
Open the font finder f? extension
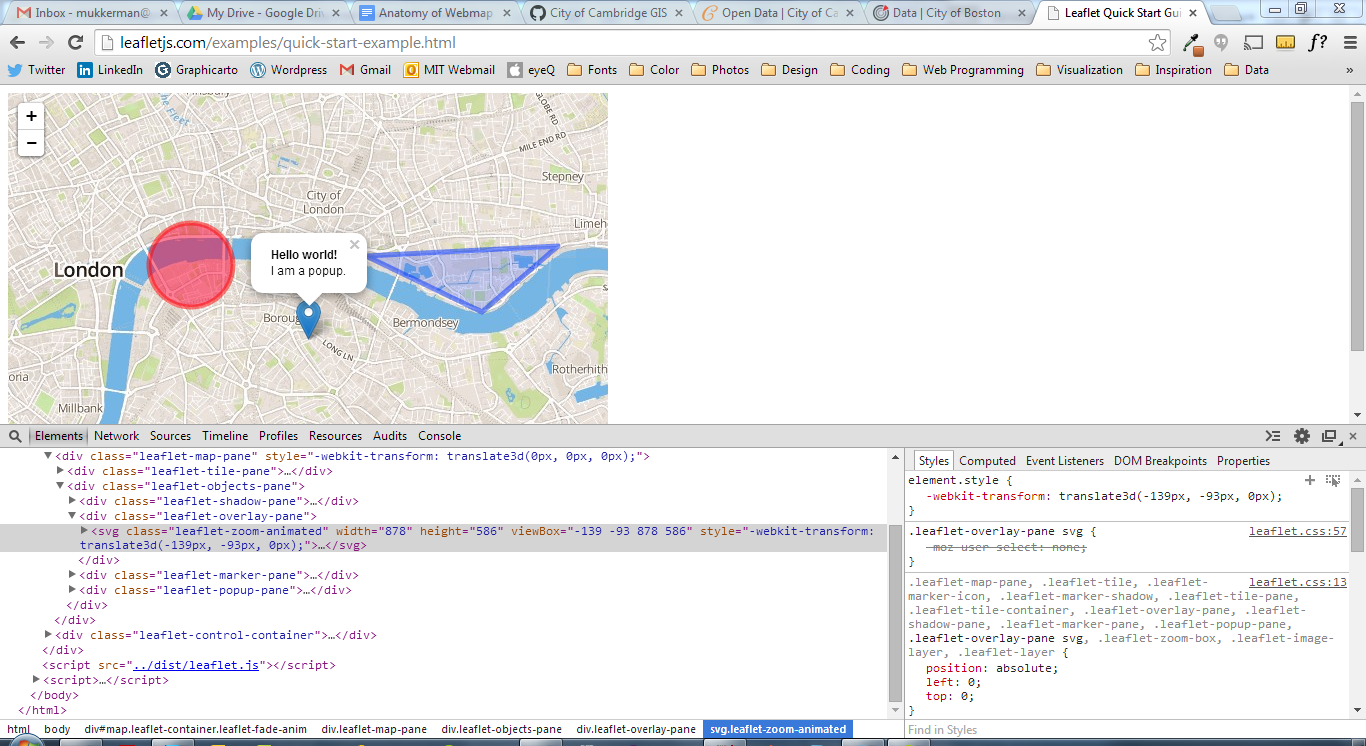(x=1318, y=43)
